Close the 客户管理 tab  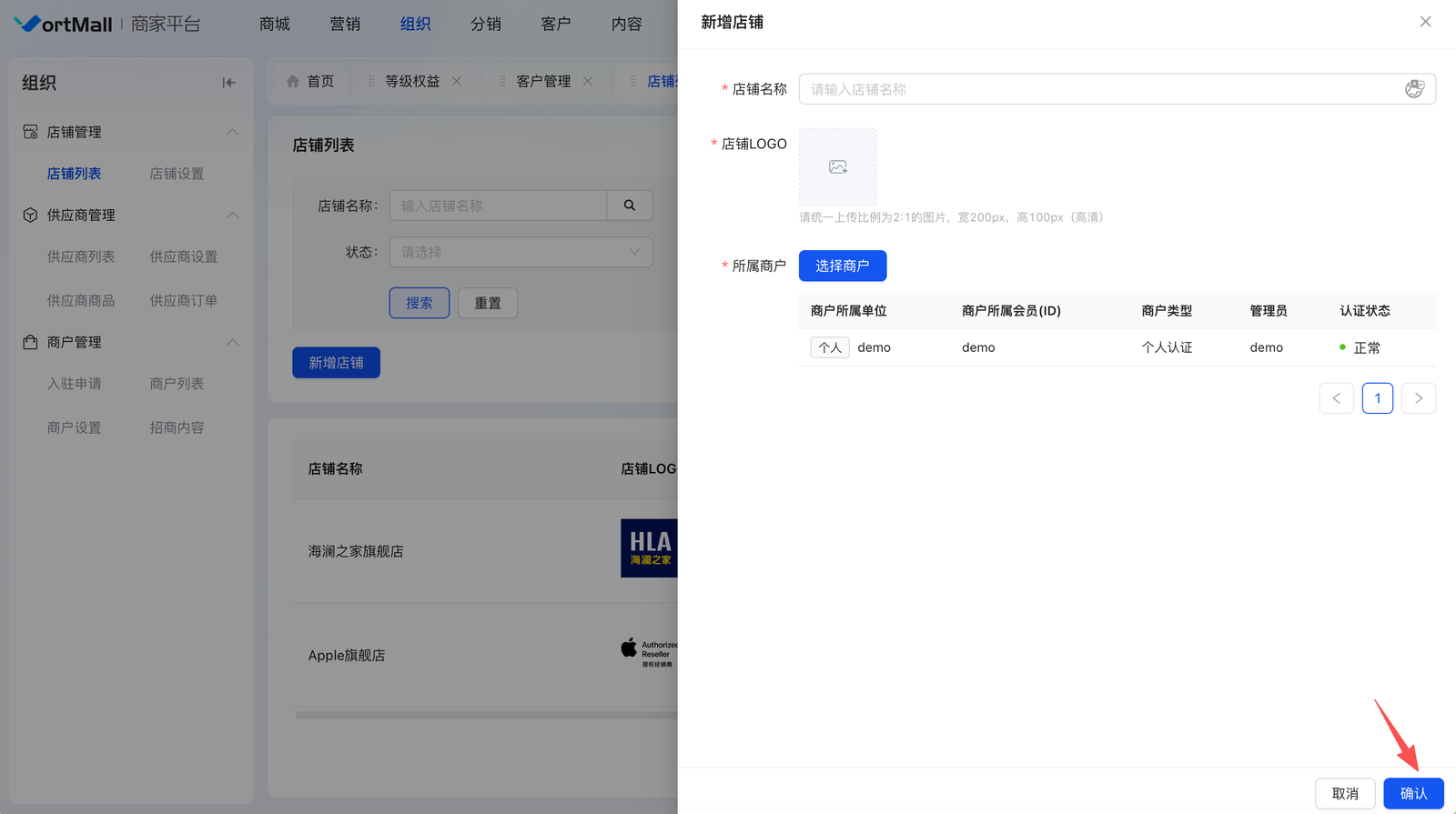588,81
